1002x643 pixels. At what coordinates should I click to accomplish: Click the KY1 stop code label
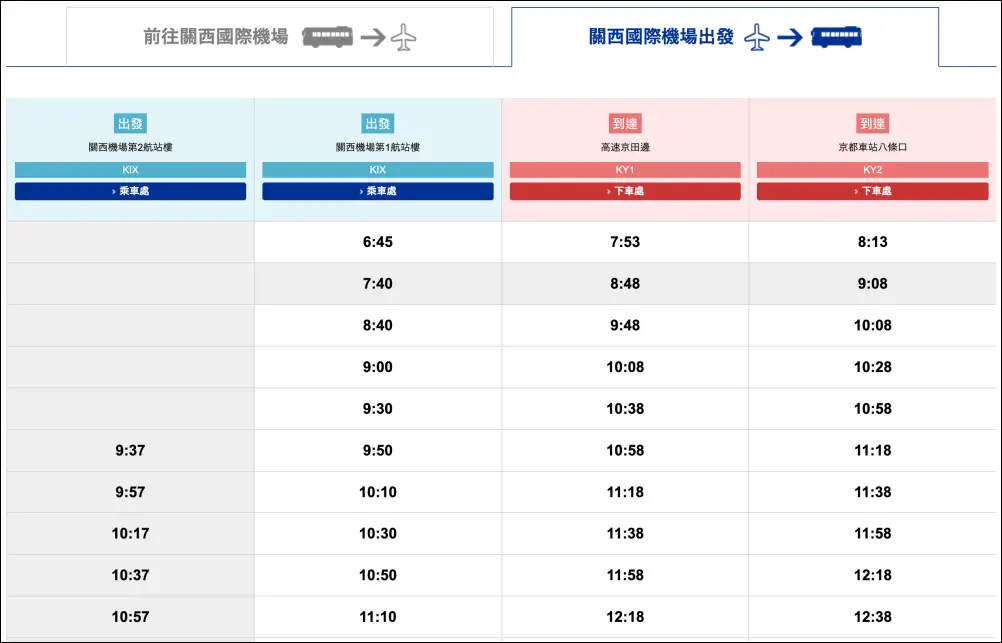click(x=625, y=170)
